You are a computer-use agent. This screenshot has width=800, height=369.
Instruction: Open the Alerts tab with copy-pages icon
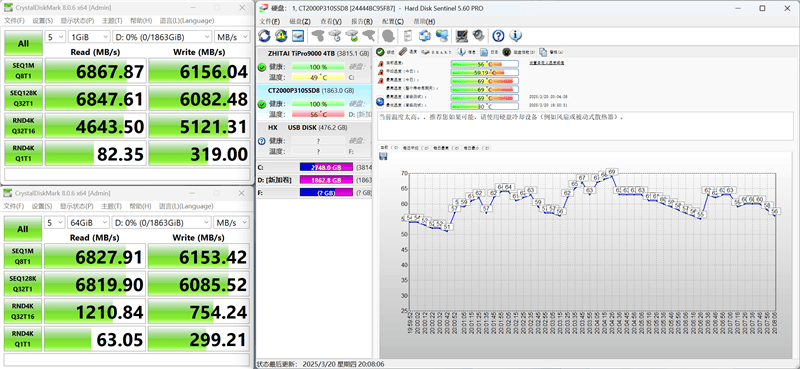coord(552,52)
